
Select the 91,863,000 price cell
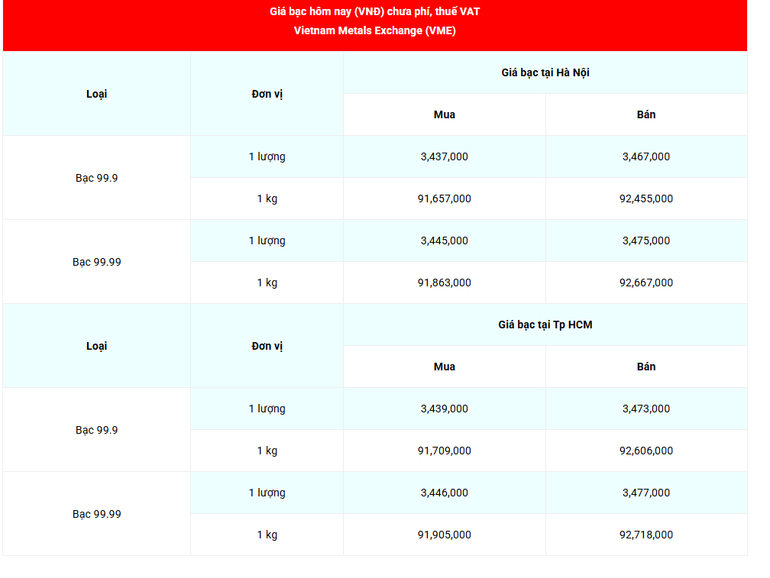[444, 283]
